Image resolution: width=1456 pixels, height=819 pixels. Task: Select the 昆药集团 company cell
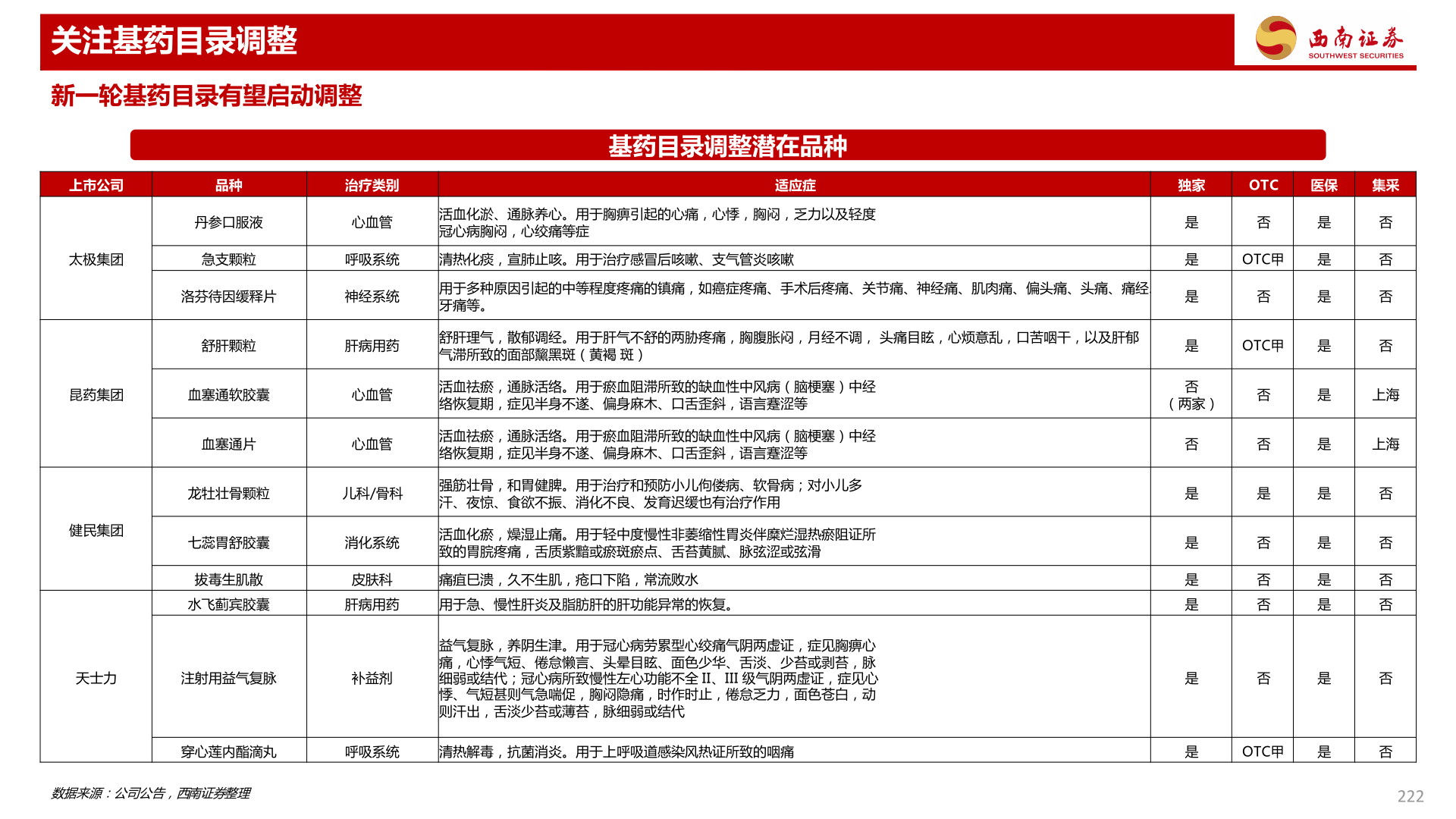click(97, 394)
